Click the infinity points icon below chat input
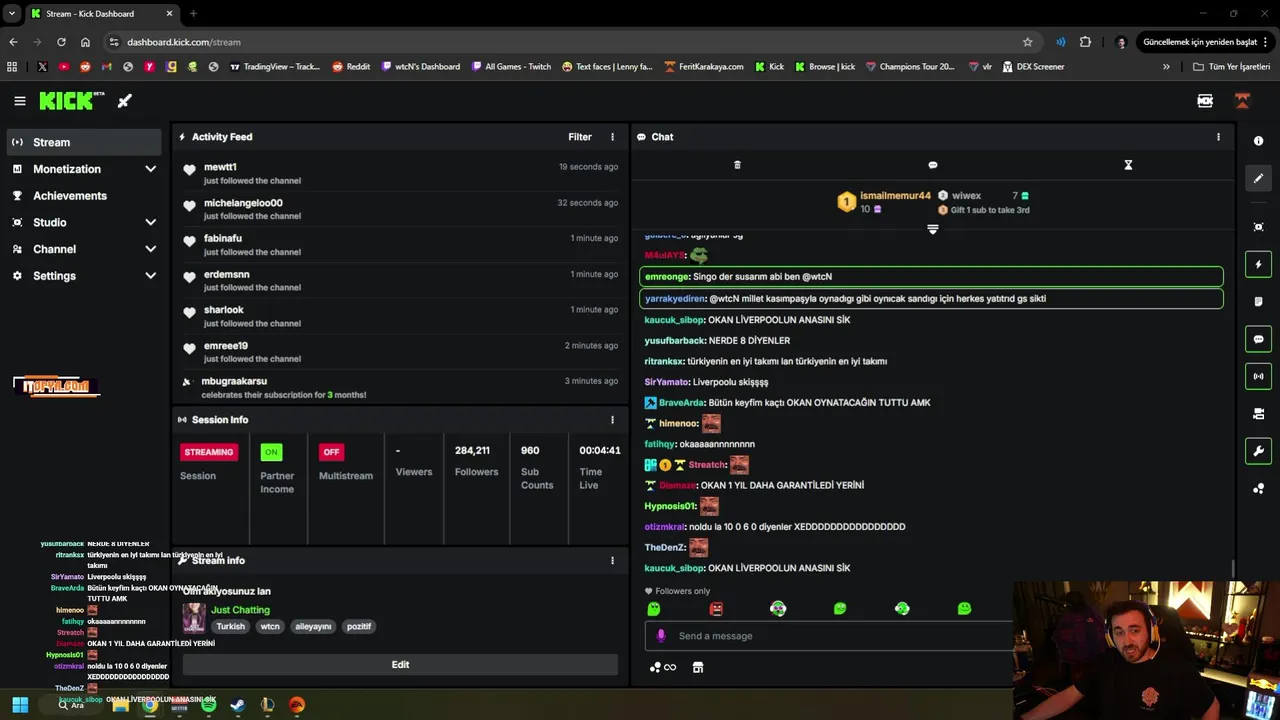The height and width of the screenshot is (720, 1280). pyautogui.click(x=663, y=667)
